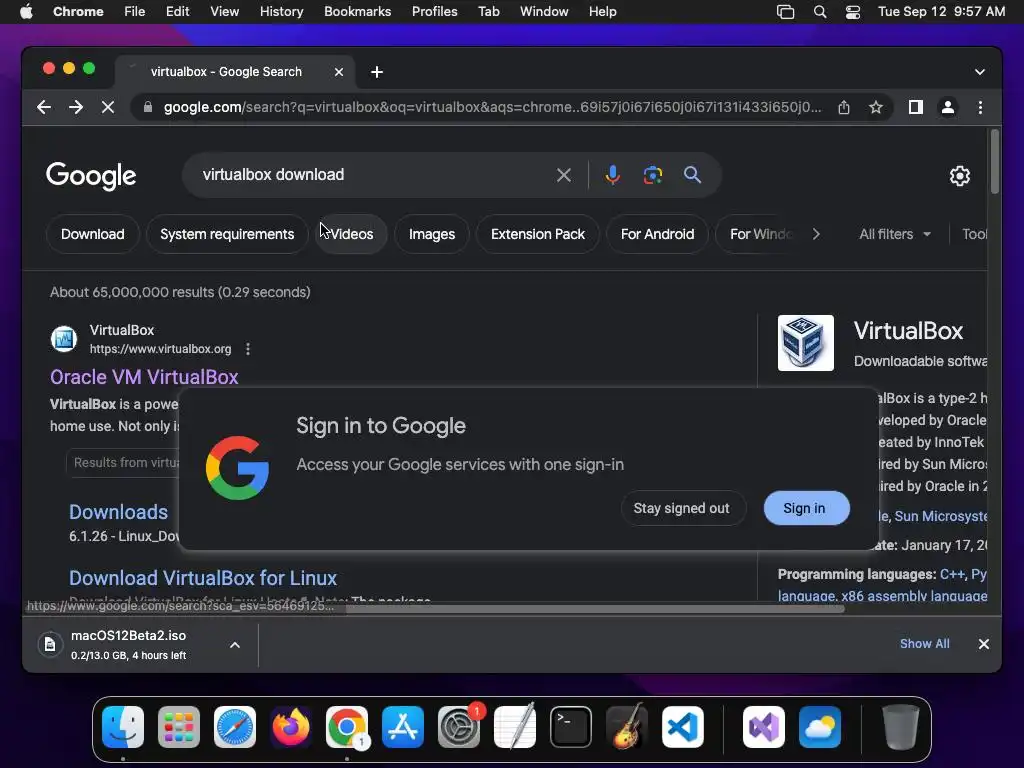Launch Firefox from the Dock
1024x768 pixels.
pyautogui.click(x=291, y=727)
